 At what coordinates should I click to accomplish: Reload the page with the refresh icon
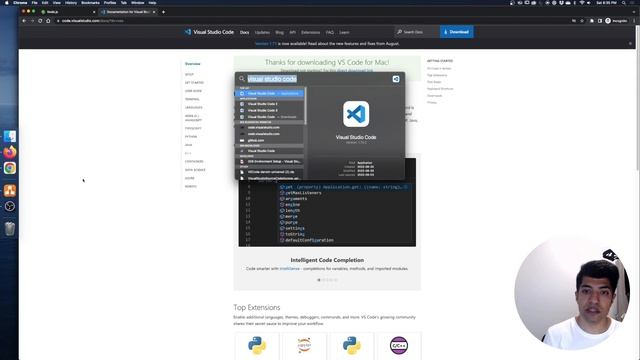pyautogui.click(x=40, y=21)
